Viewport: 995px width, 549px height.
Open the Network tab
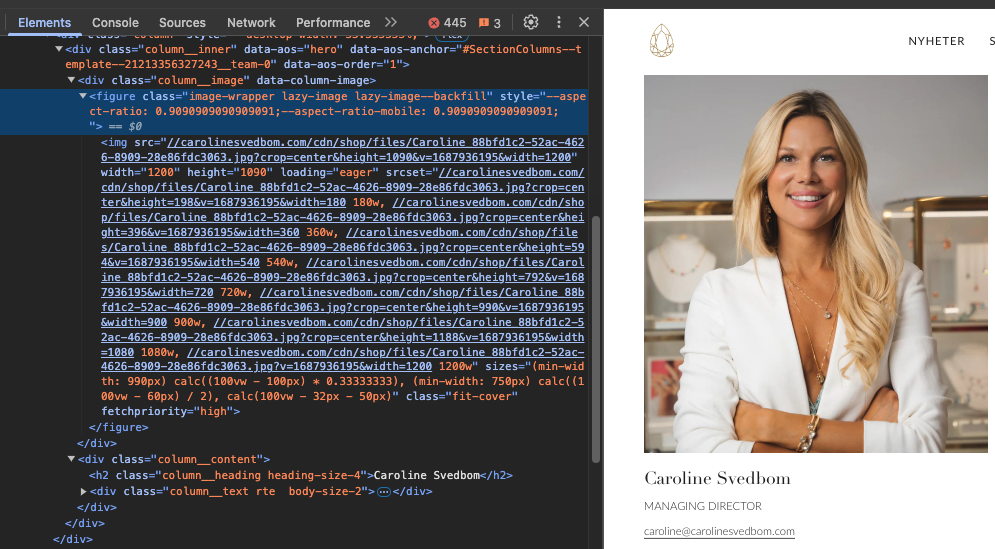[251, 23]
